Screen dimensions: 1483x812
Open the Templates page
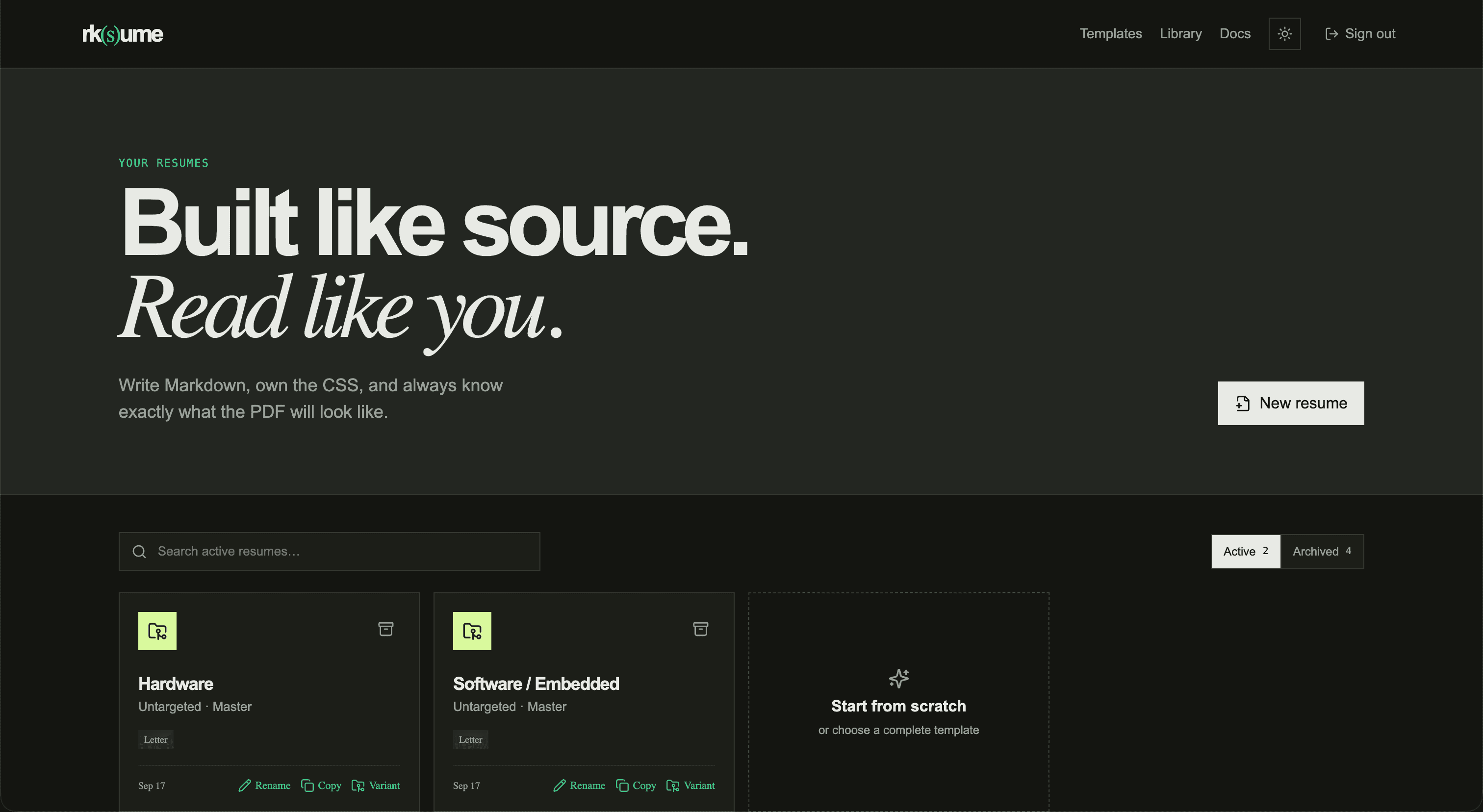1110,34
